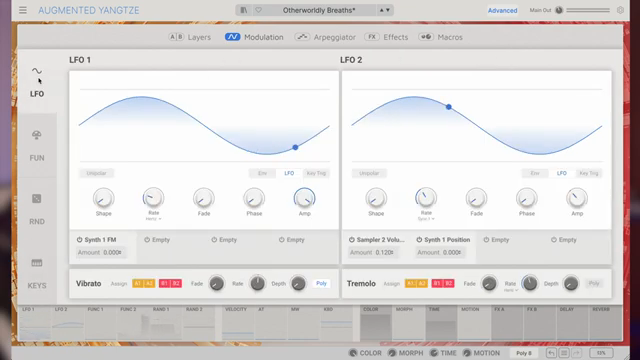Assign Tremolo to layer B1
The height and width of the screenshot is (360, 640).
click(x=437, y=283)
